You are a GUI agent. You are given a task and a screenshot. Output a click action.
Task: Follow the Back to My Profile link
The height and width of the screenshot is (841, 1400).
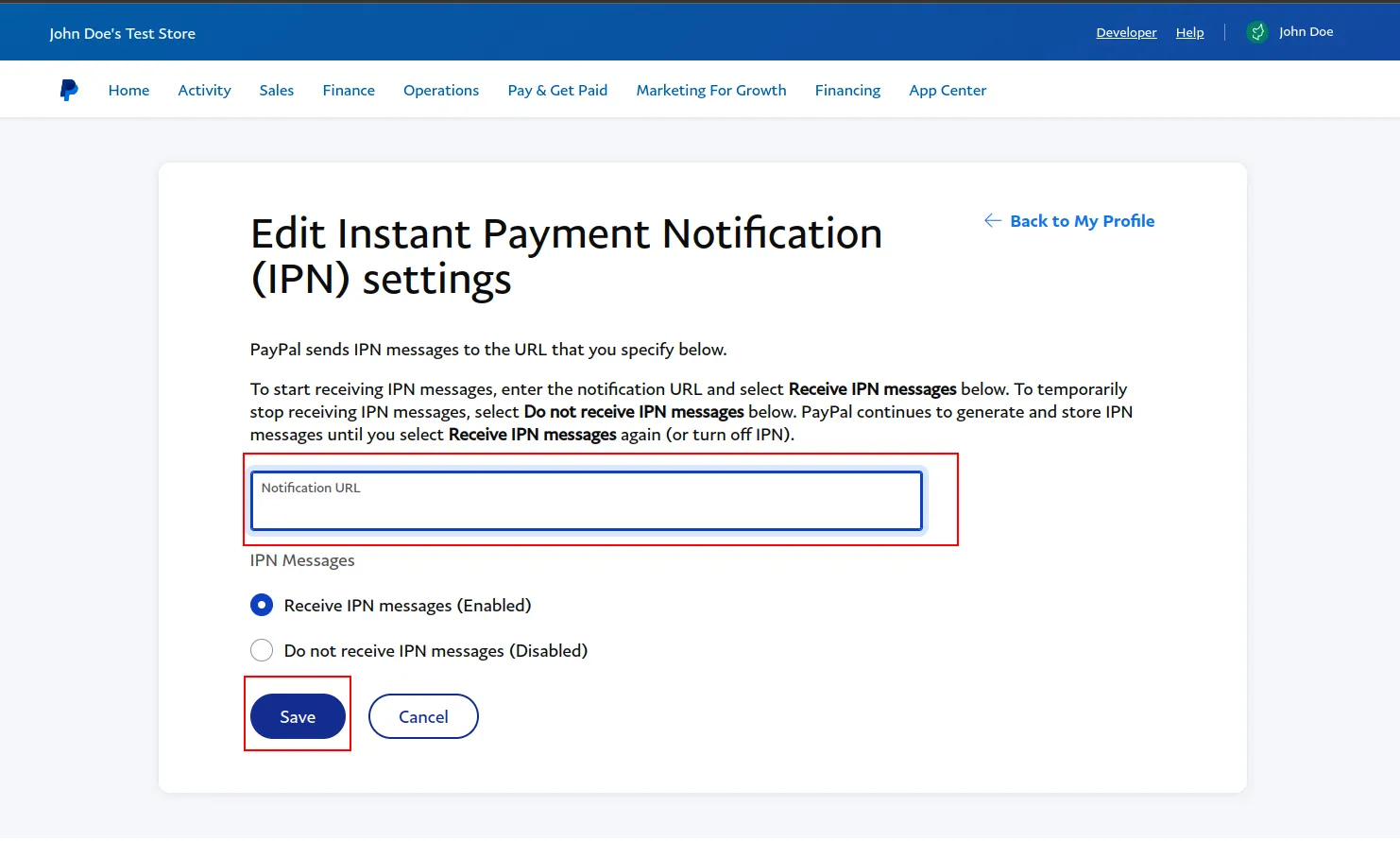pyautogui.click(x=1083, y=220)
